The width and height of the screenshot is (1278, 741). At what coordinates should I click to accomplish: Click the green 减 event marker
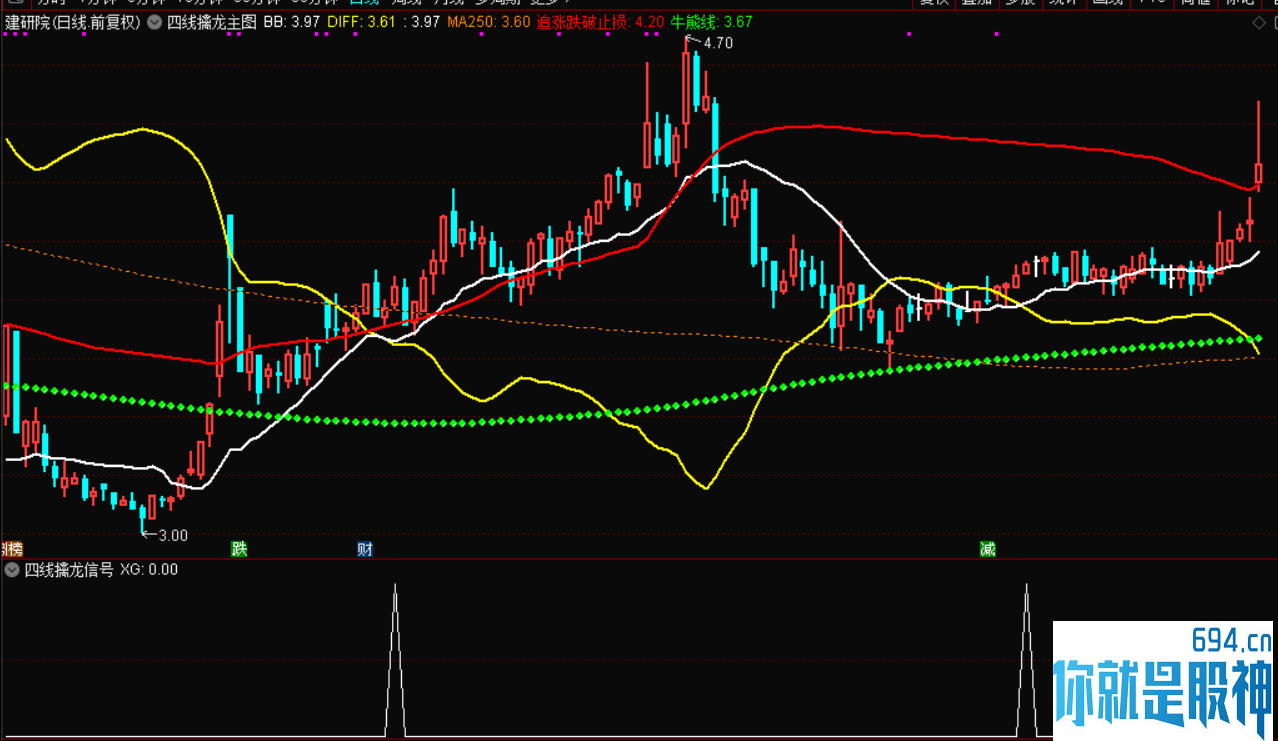tap(988, 549)
